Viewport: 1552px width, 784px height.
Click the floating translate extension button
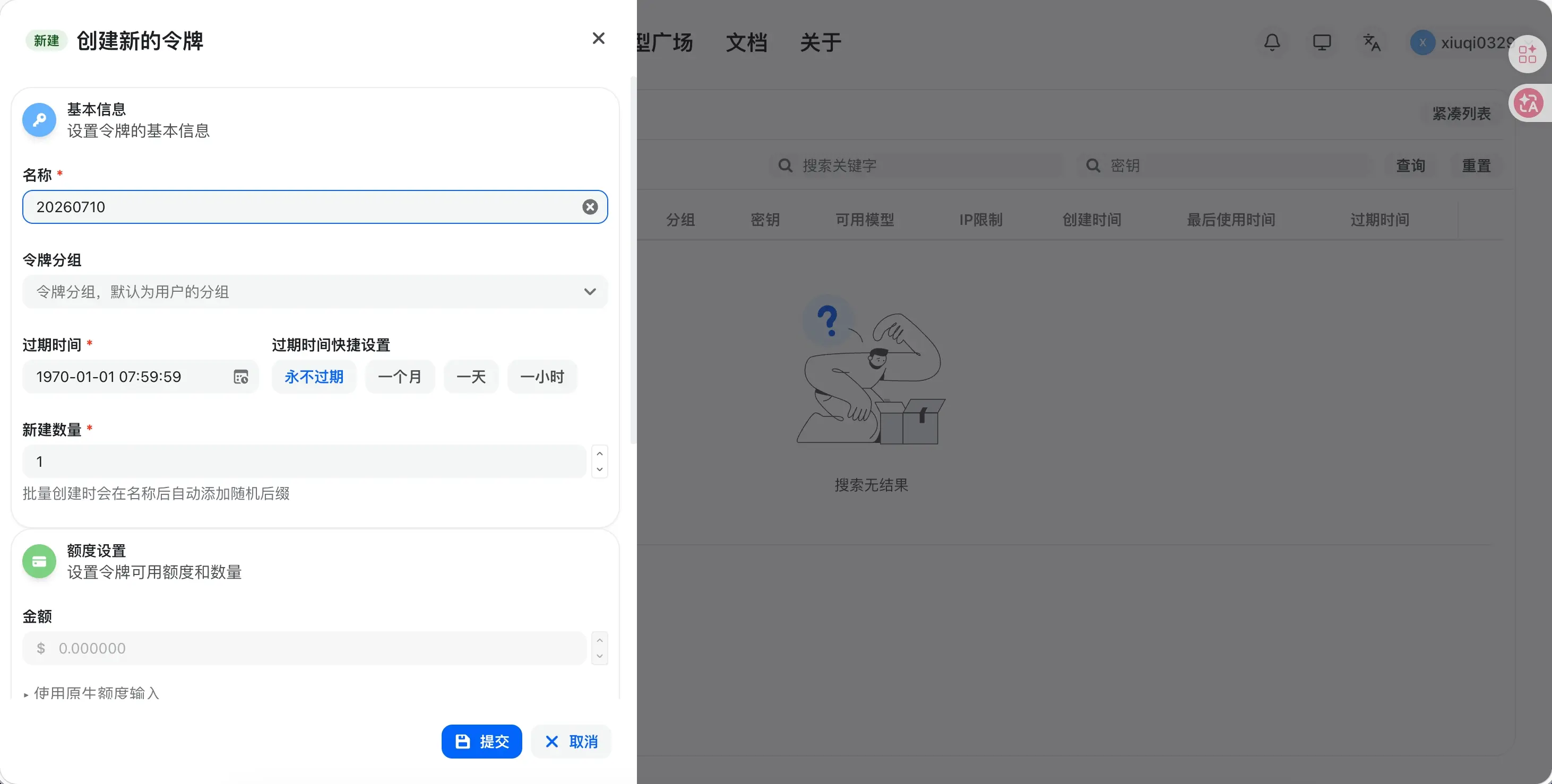(x=1530, y=103)
